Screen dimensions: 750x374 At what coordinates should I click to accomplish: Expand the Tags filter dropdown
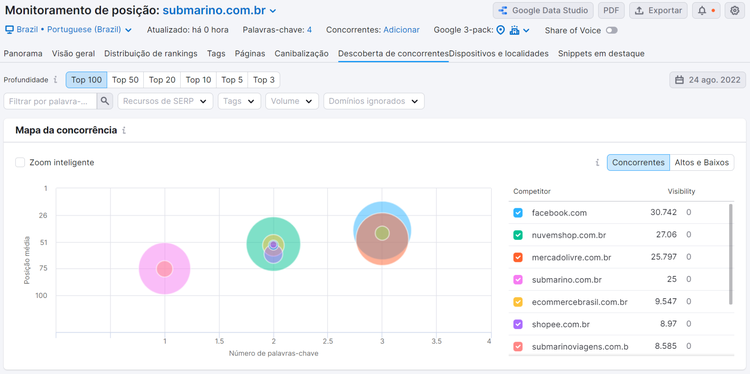pyautogui.click(x=239, y=101)
